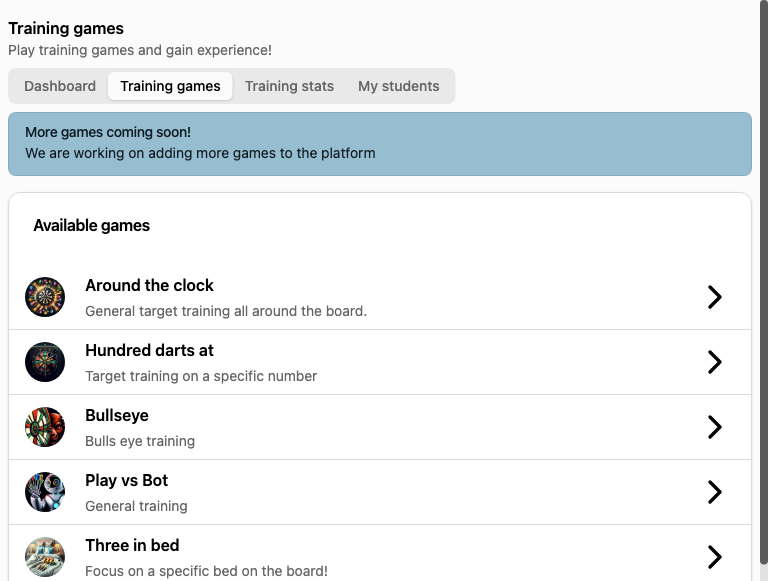
Task: Click the Play vs Bot robot icon
Action: tap(45, 492)
